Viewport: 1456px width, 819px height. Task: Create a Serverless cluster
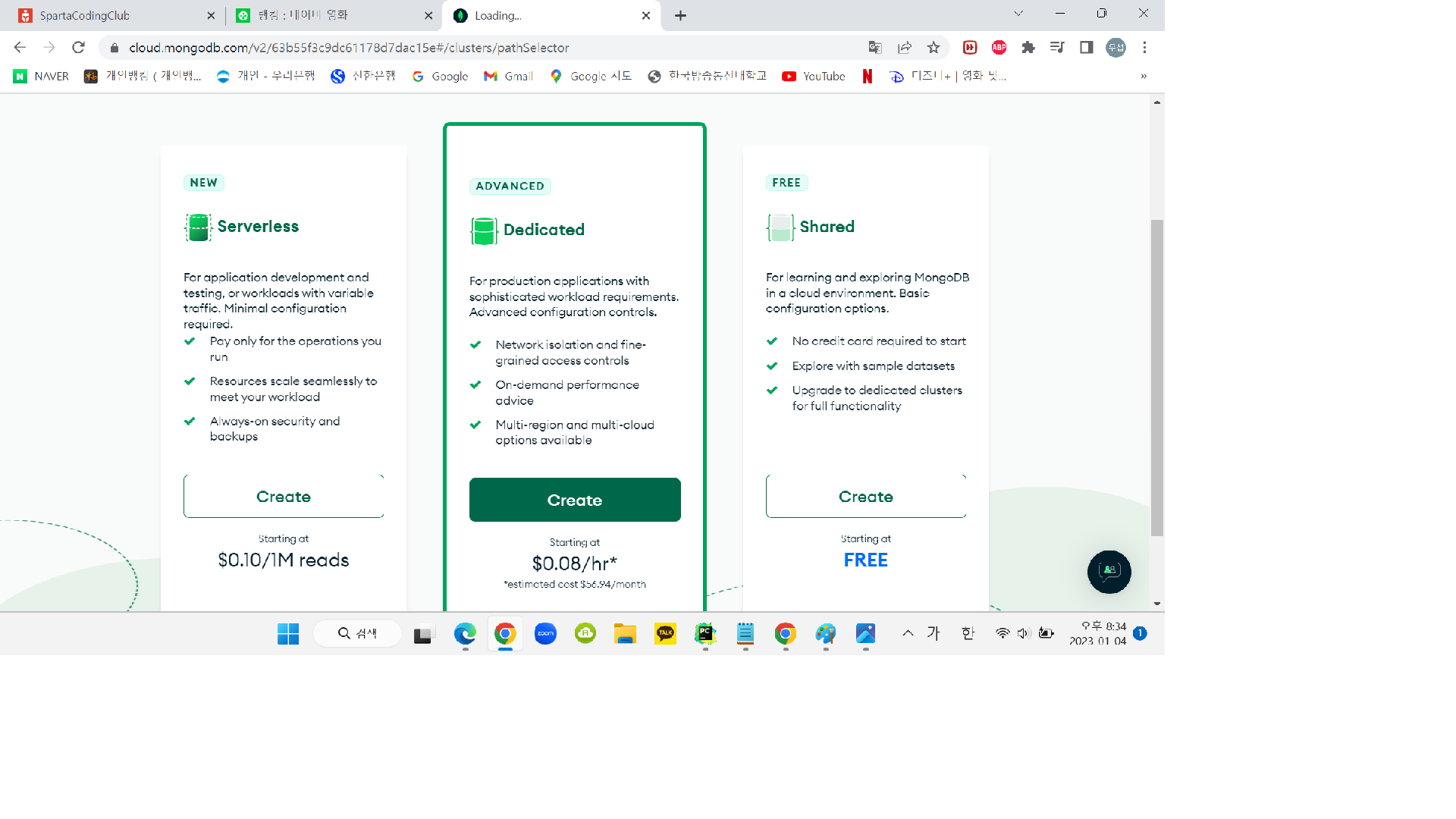click(x=284, y=497)
